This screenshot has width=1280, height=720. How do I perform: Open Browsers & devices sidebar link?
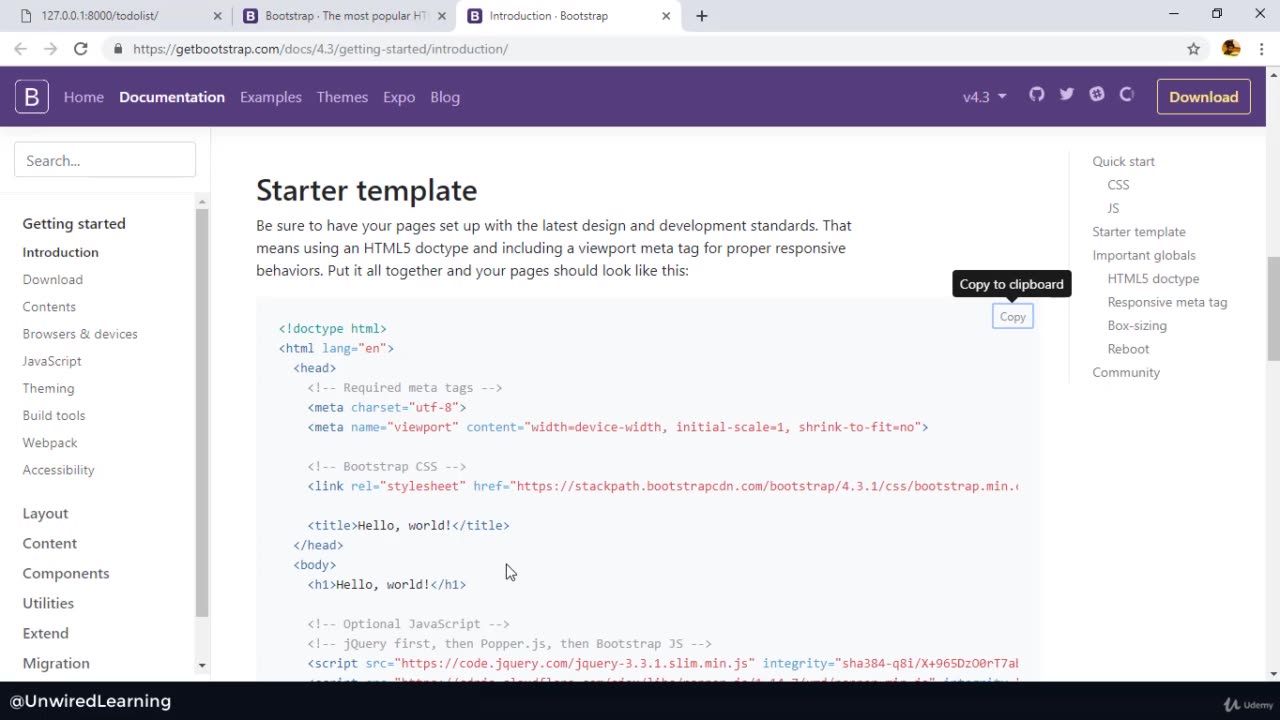[80, 333]
